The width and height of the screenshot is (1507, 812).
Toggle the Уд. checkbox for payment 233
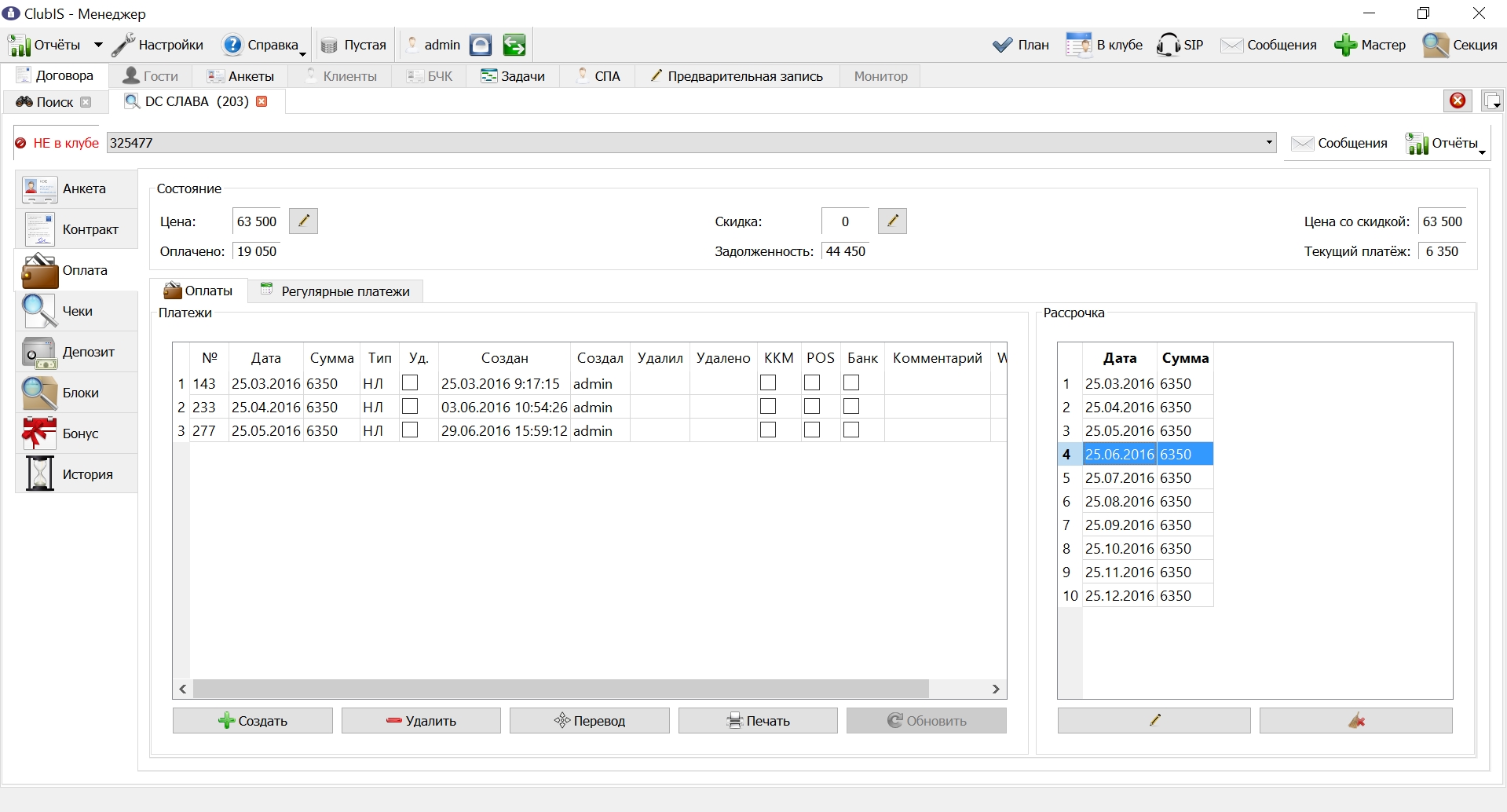pos(410,406)
